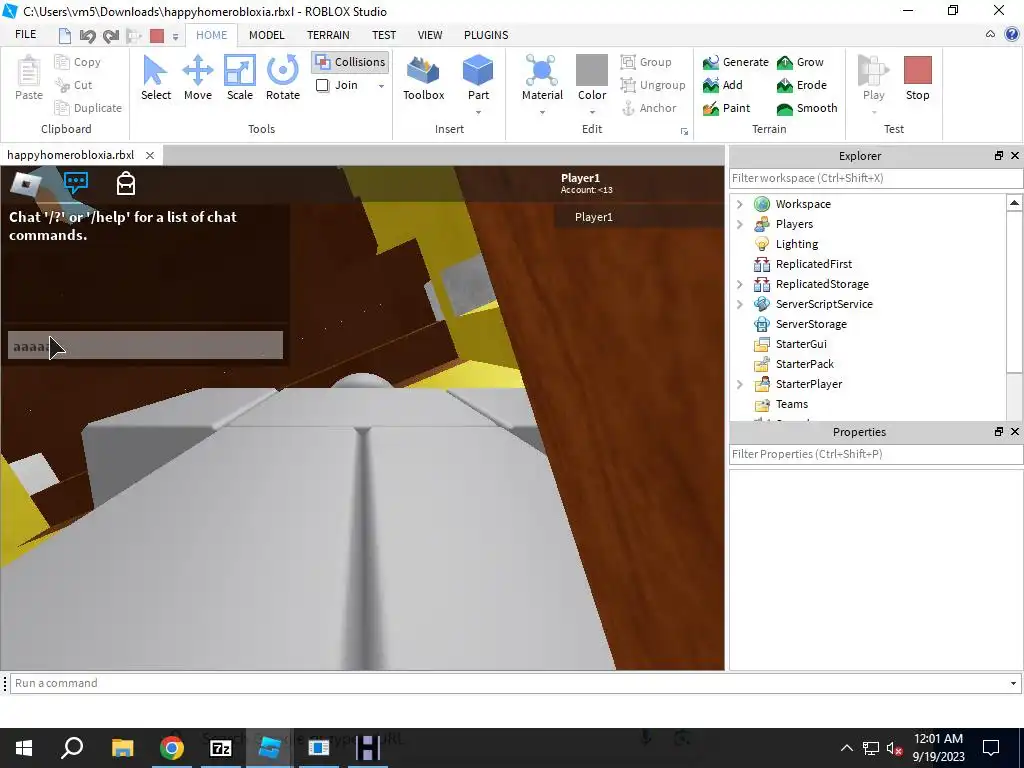Open 7-Zip from the taskbar
This screenshot has height=768, width=1024.
pos(221,748)
